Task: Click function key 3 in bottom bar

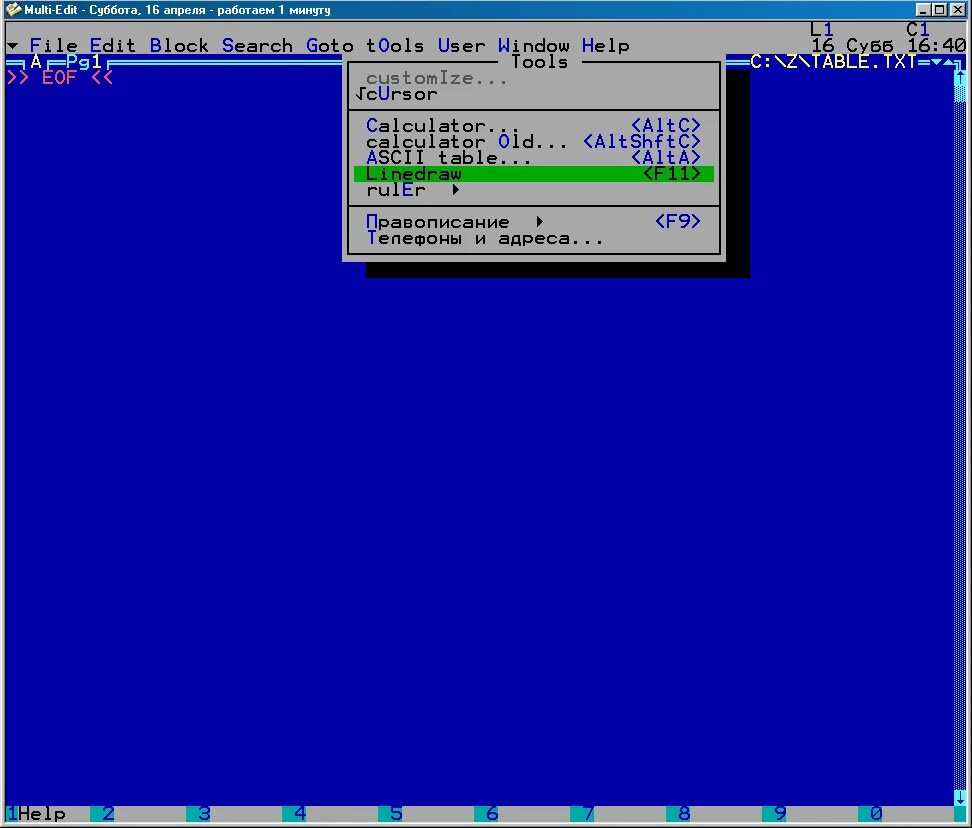Action: tap(204, 813)
